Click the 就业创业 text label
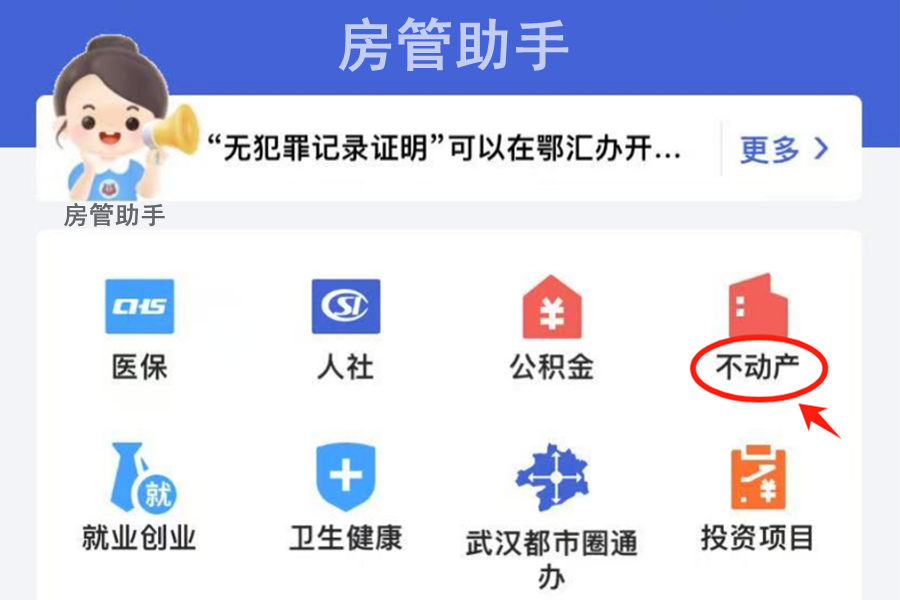The width and height of the screenshot is (900, 600). pyautogui.click(x=139, y=538)
